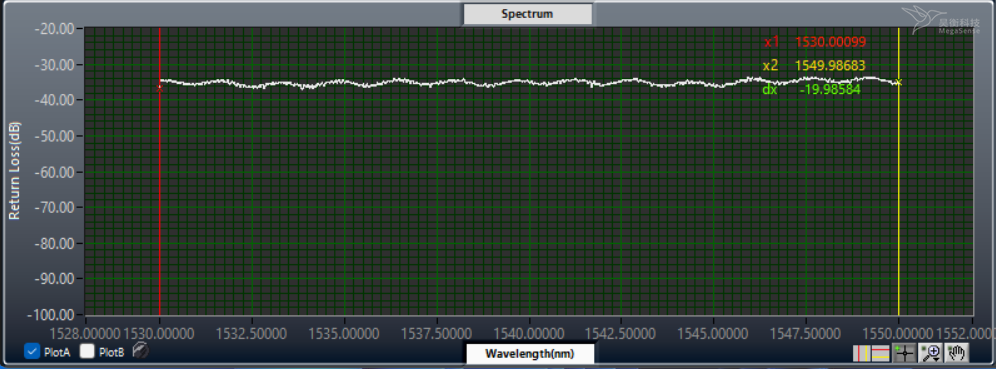
Task: Enable the vertical cursors tool
Action: click(x=862, y=353)
